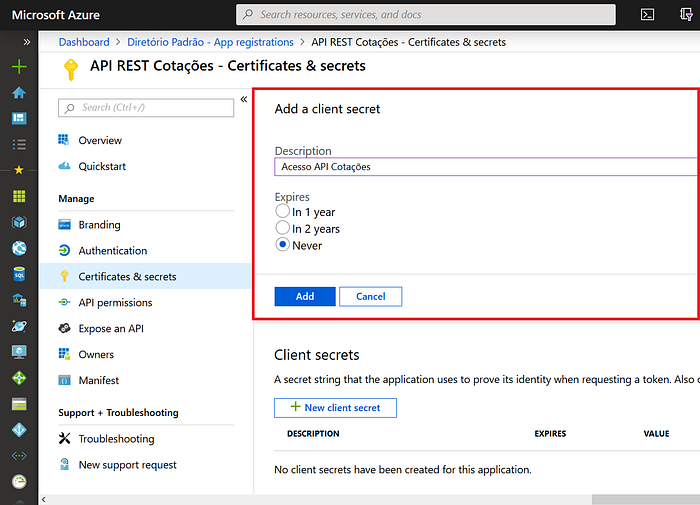Focus the top search resources box
Screen dimensions: 700x505
(426, 15)
